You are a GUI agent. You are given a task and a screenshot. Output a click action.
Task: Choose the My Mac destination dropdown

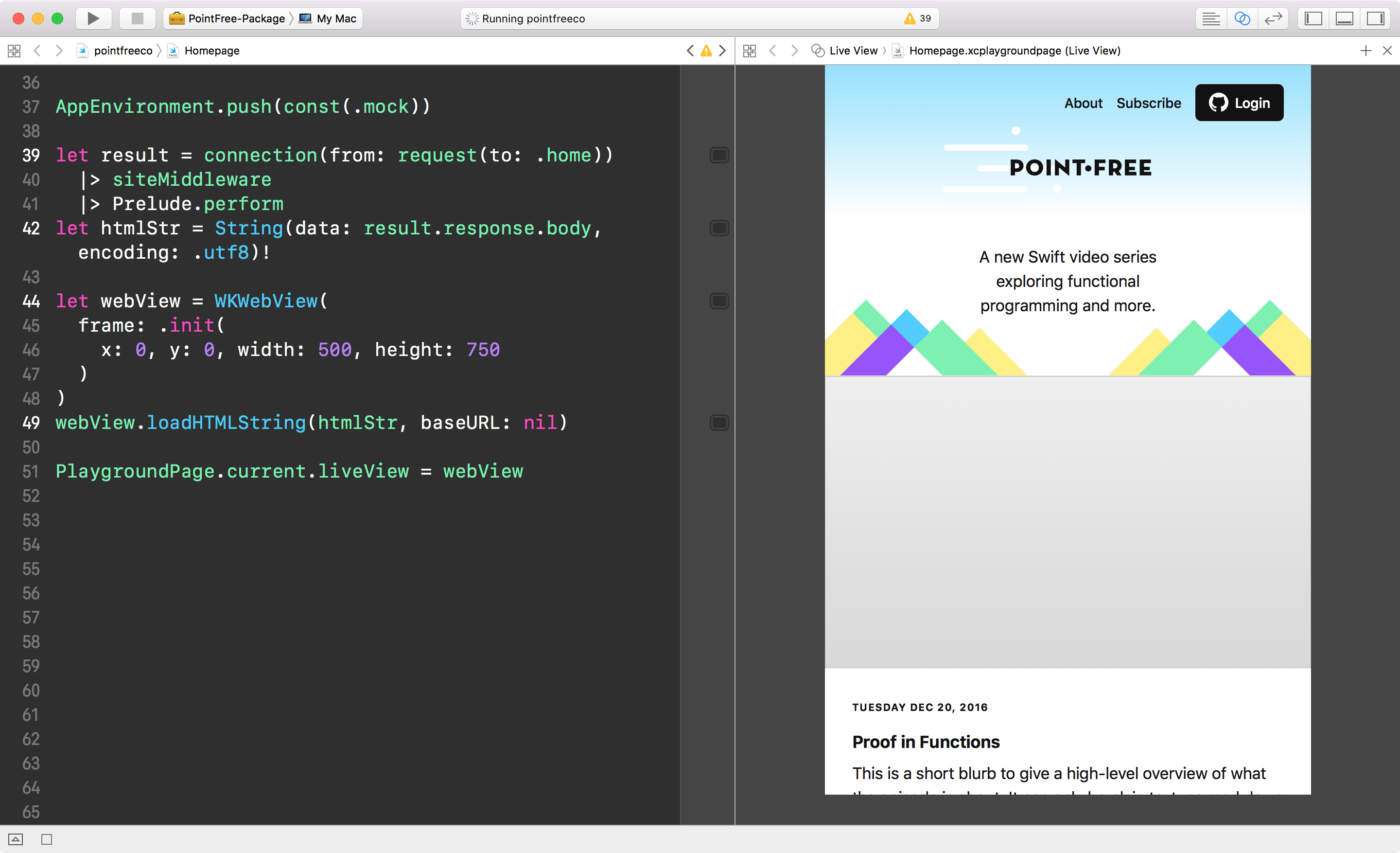point(330,18)
